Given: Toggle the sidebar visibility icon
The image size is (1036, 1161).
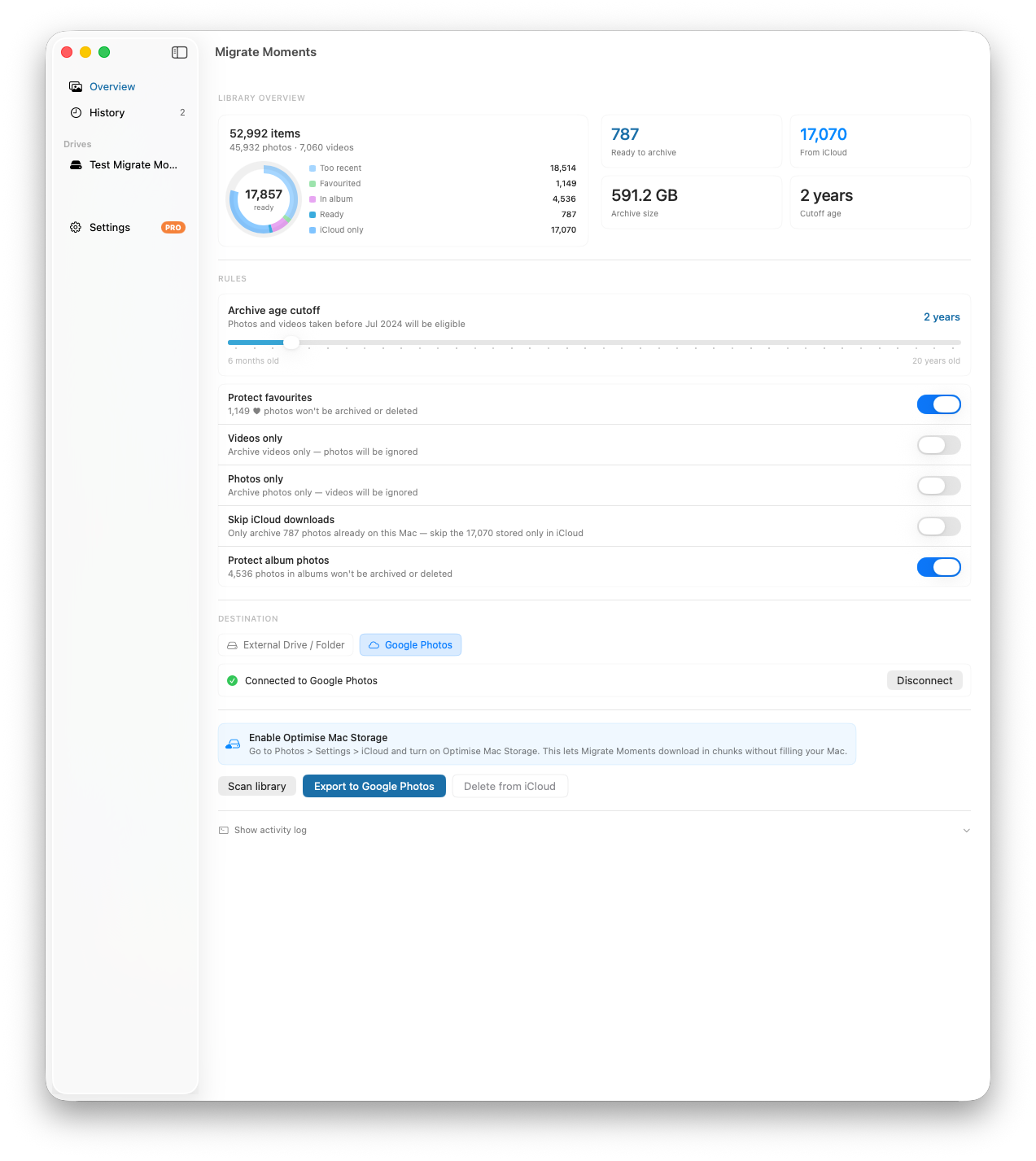Looking at the screenshot, I should (x=180, y=52).
